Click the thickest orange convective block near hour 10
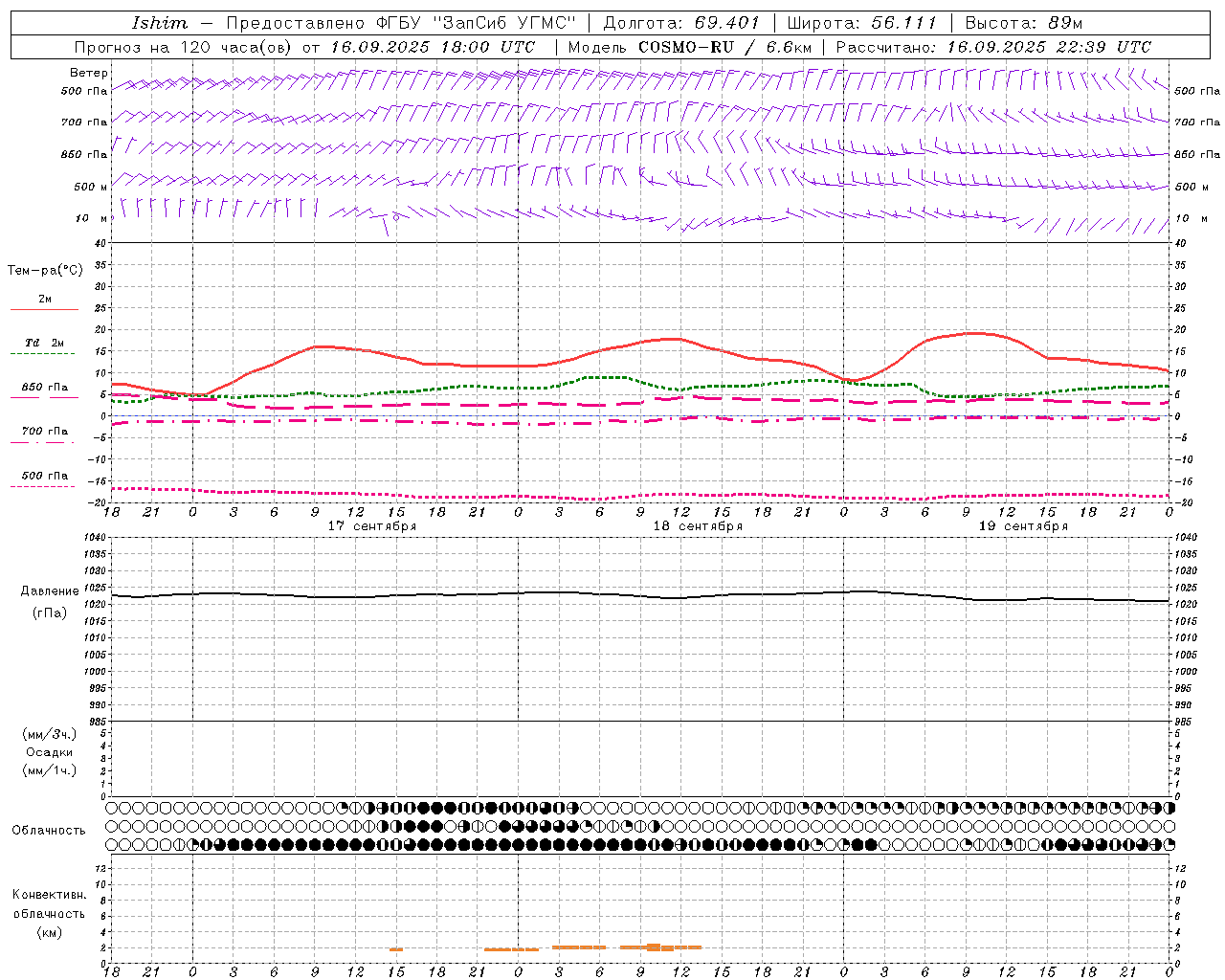This screenshot has height=980, width=1225. pyautogui.click(x=654, y=947)
